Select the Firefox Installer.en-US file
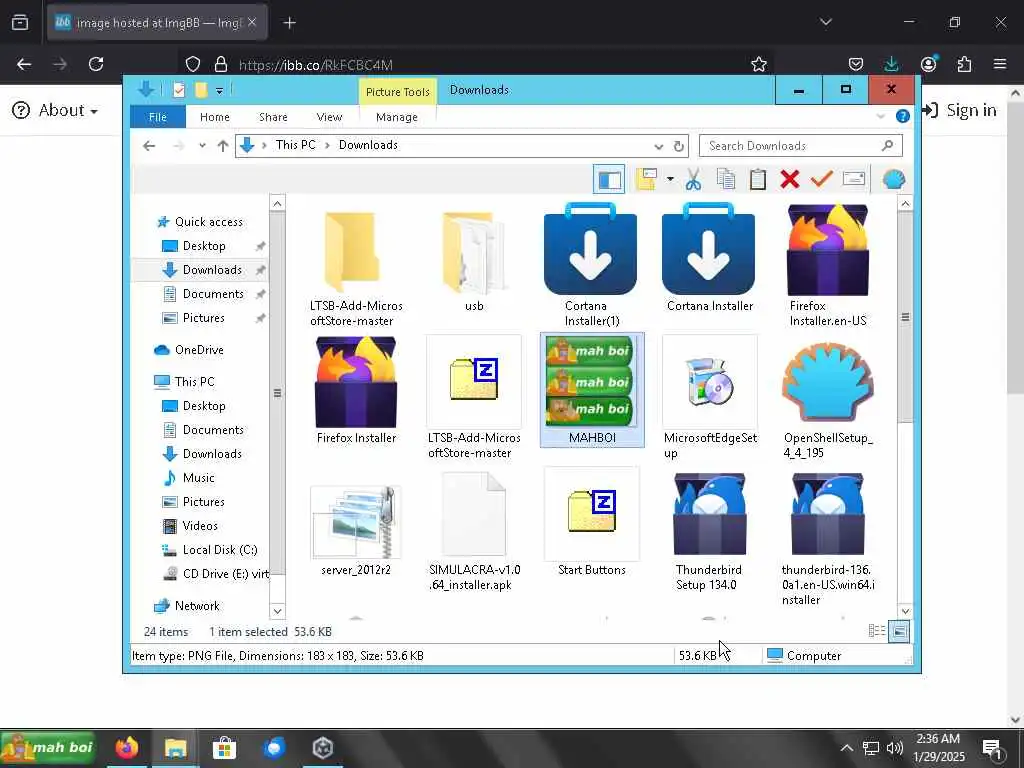The height and width of the screenshot is (768, 1024). coord(827,264)
